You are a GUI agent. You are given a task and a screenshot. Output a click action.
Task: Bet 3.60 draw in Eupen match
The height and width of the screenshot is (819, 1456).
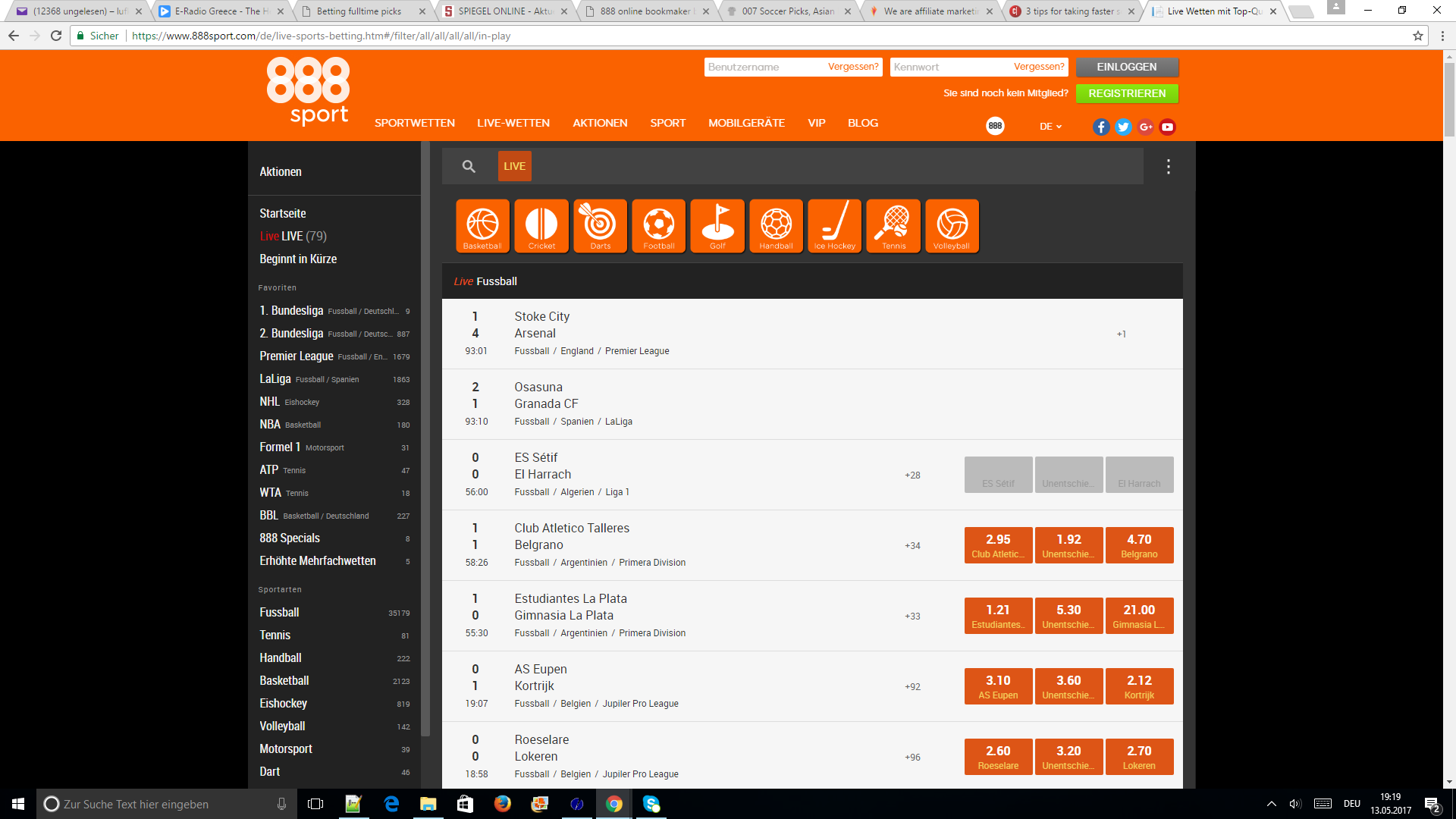click(x=1068, y=686)
